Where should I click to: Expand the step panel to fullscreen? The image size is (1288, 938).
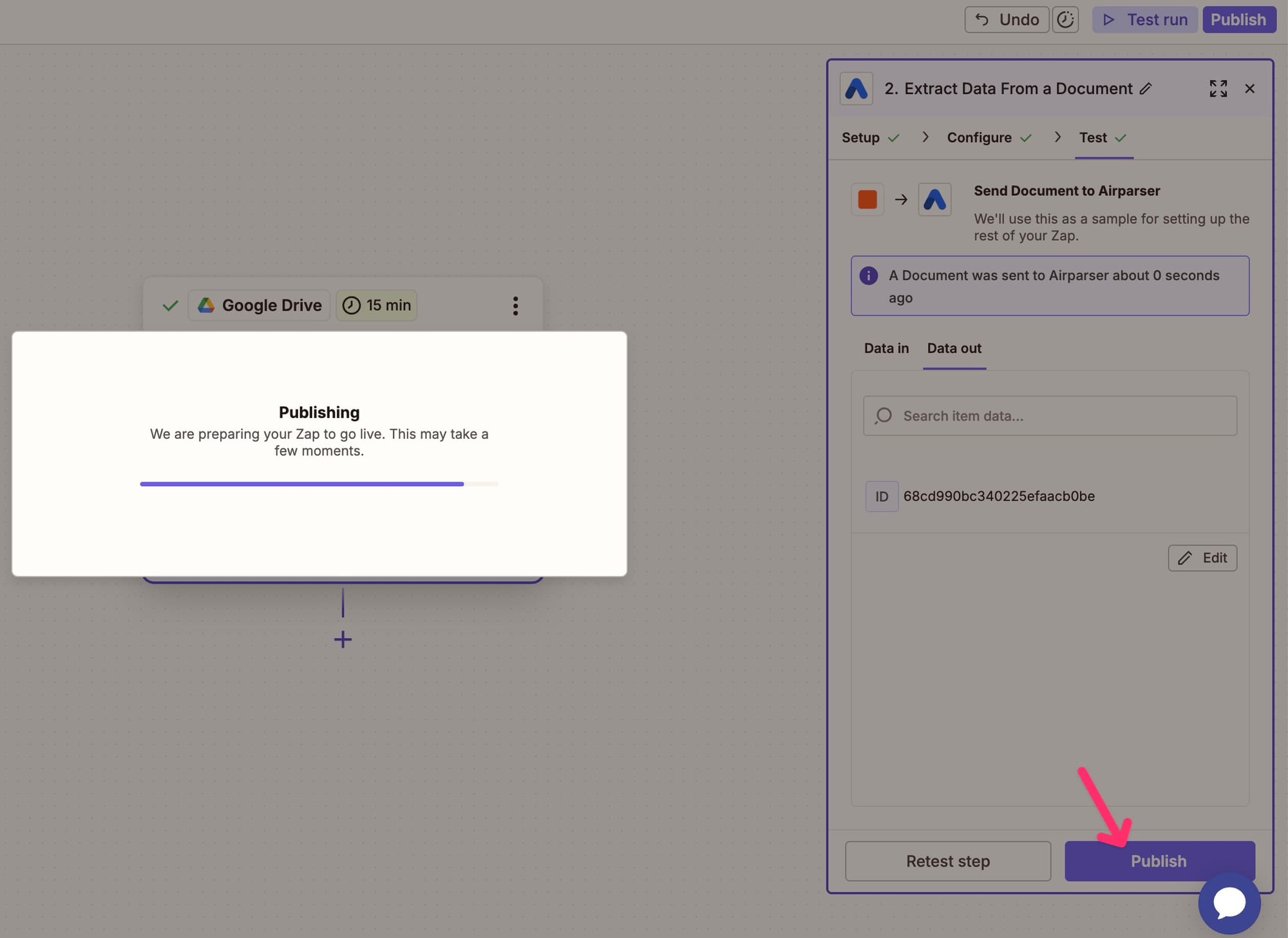click(1218, 89)
